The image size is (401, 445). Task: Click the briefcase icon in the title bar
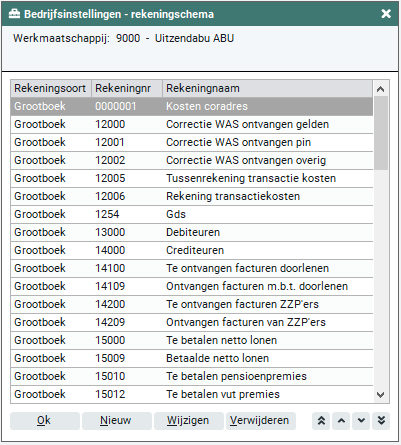[x=14, y=14]
